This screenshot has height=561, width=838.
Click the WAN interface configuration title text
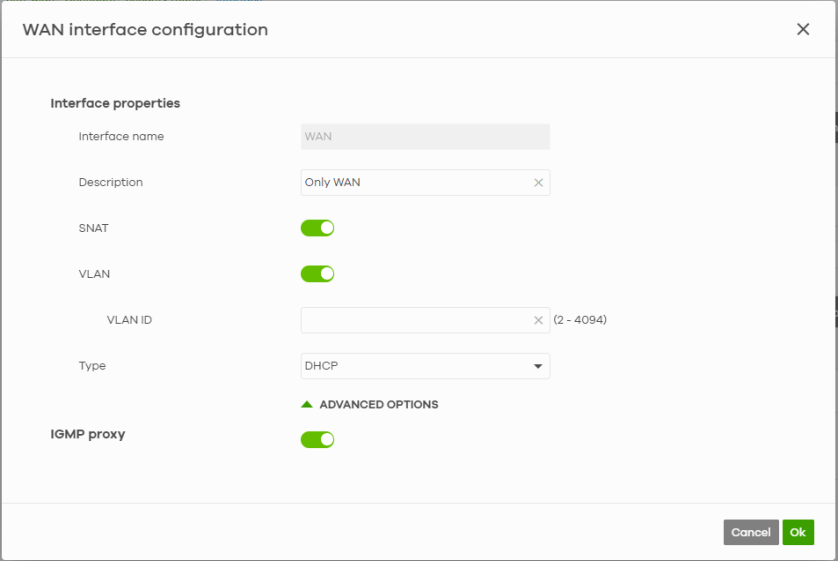tap(145, 30)
